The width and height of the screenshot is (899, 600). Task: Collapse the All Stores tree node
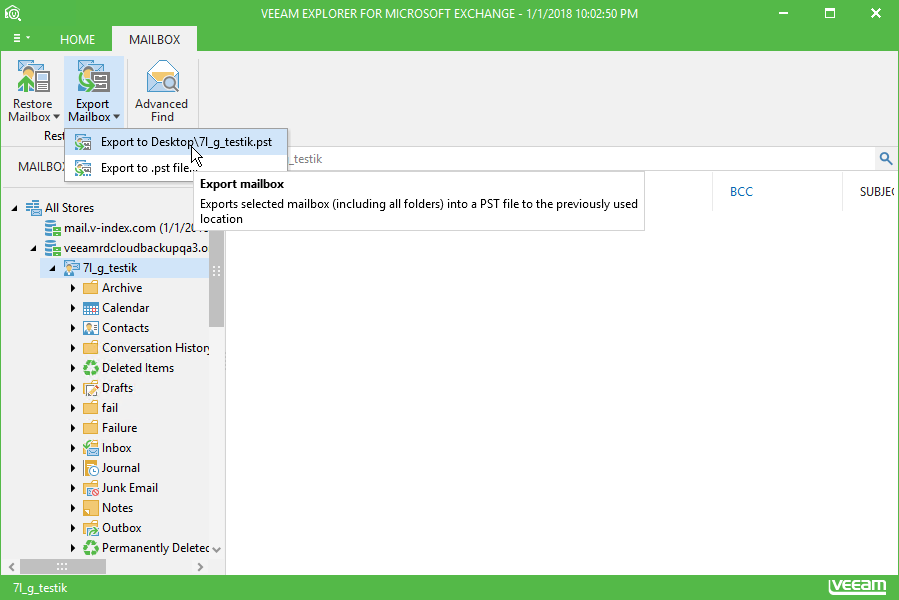pyautogui.click(x=14, y=208)
